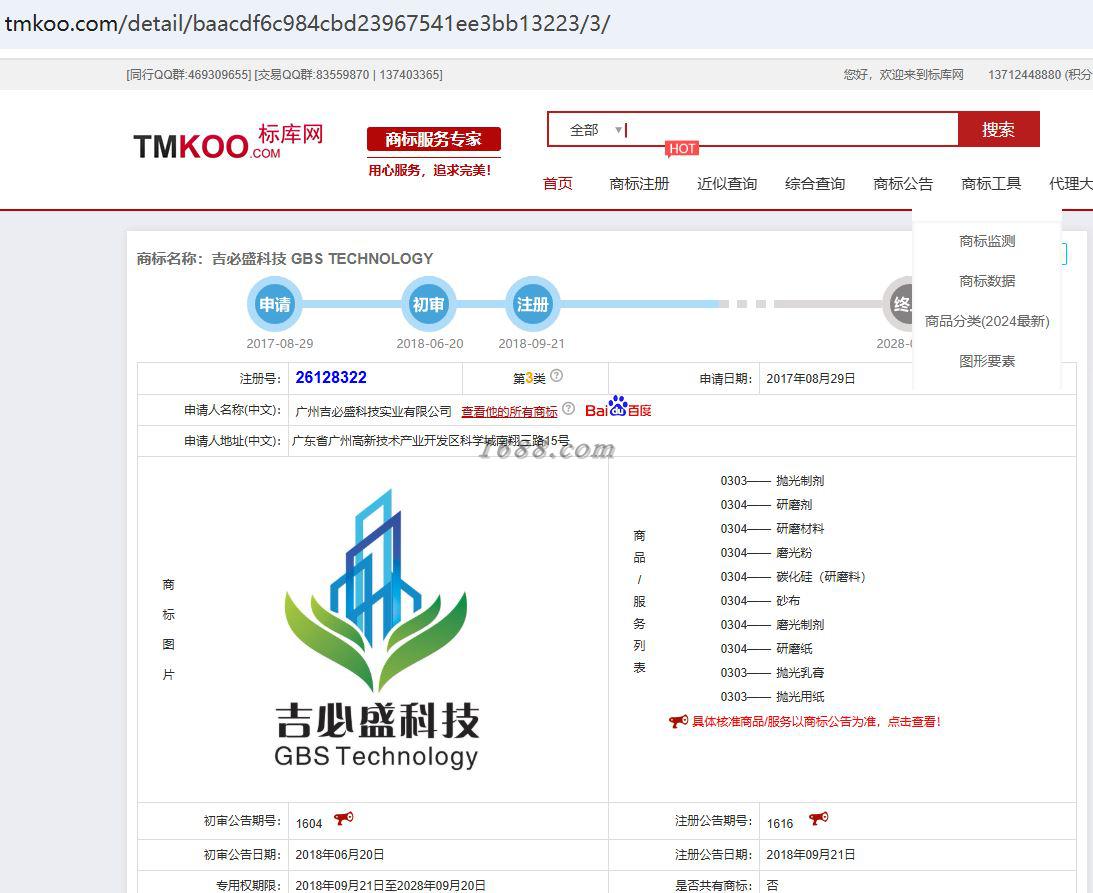Click the red 搜索 button
The height and width of the screenshot is (893, 1093).
pyautogui.click(x=998, y=129)
